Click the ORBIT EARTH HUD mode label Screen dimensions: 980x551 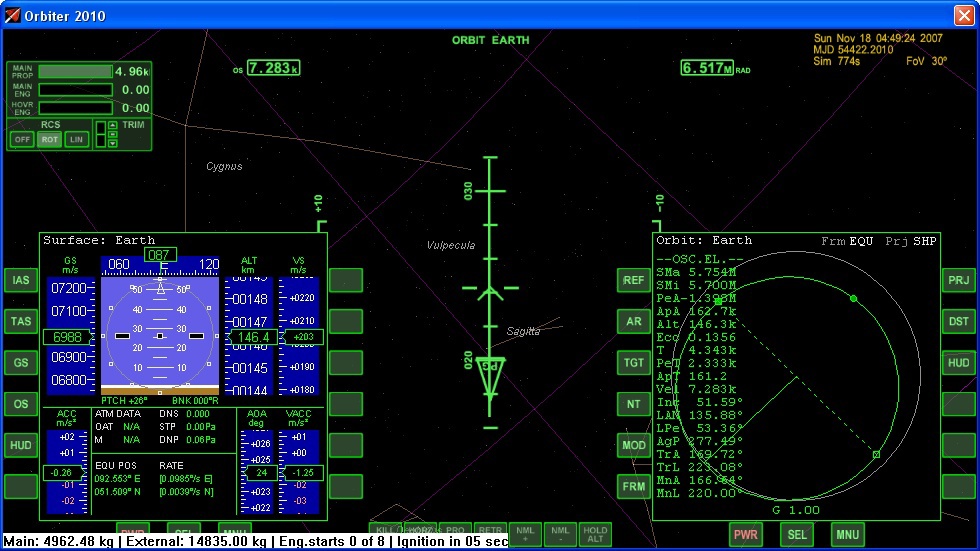click(x=491, y=40)
